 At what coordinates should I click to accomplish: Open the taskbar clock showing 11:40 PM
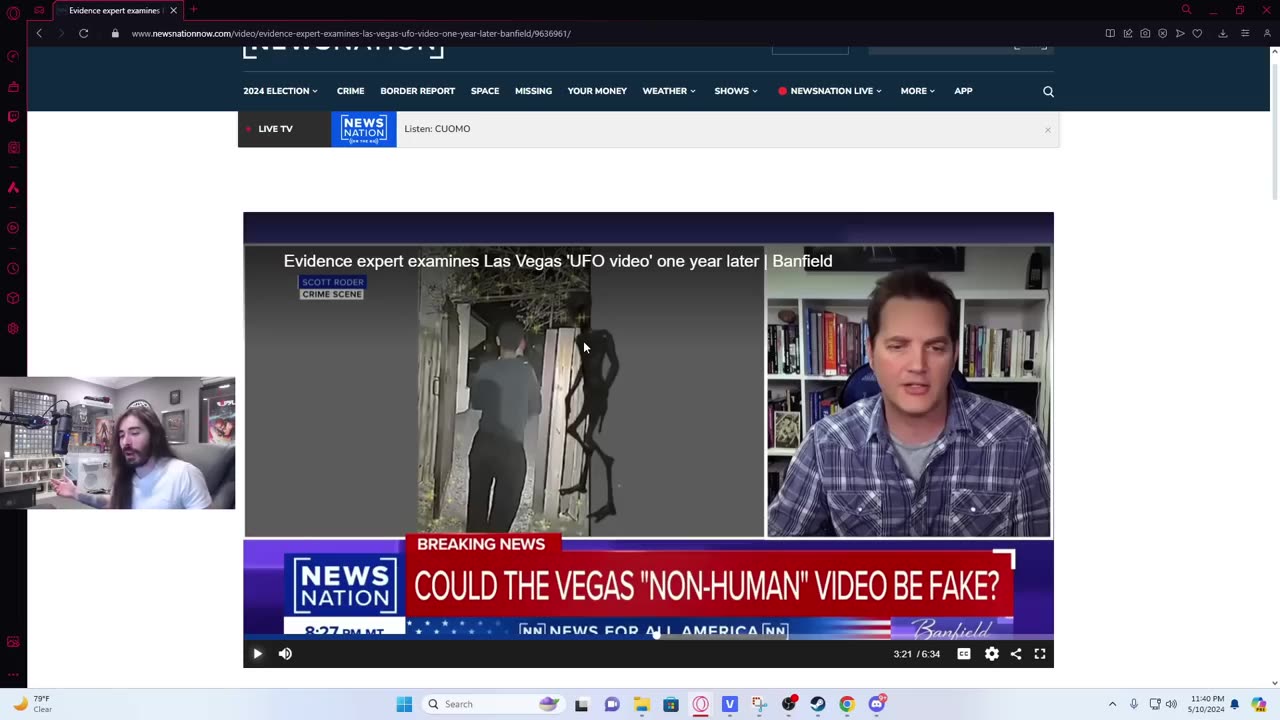pos(1205,704)
